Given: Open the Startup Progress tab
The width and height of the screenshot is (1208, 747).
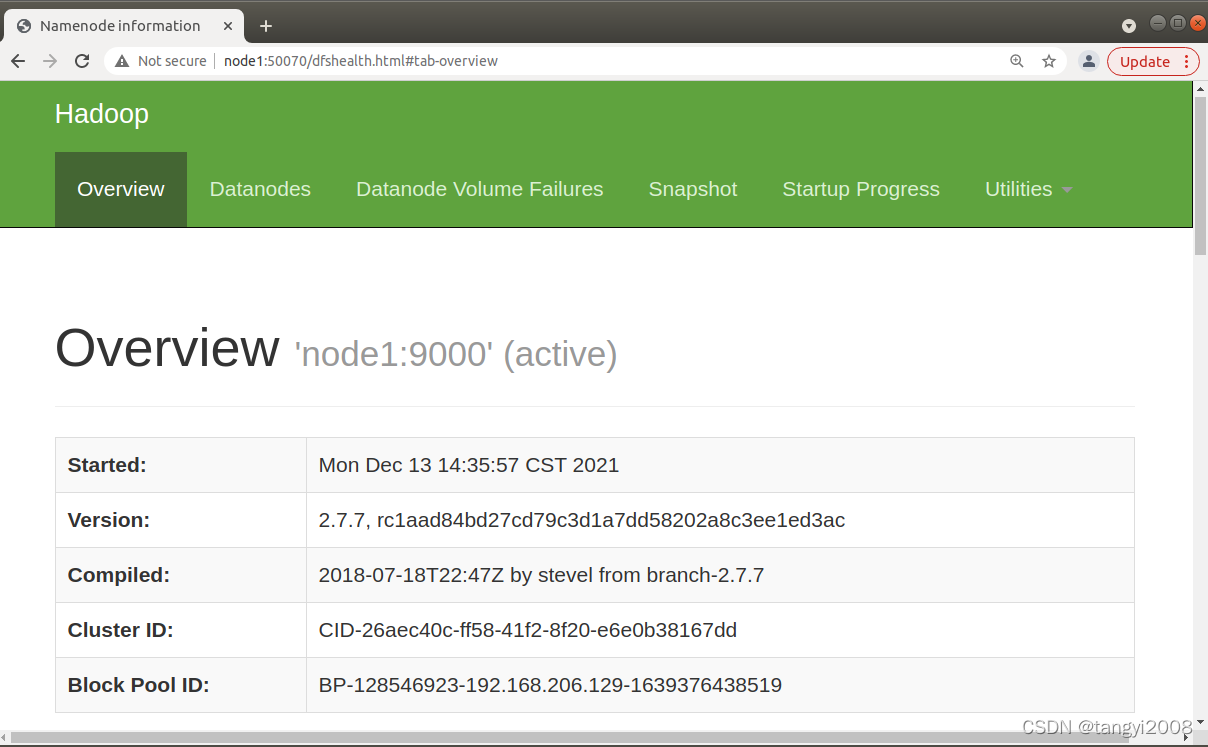Looking at the screenshot, I should coord(861,189).
